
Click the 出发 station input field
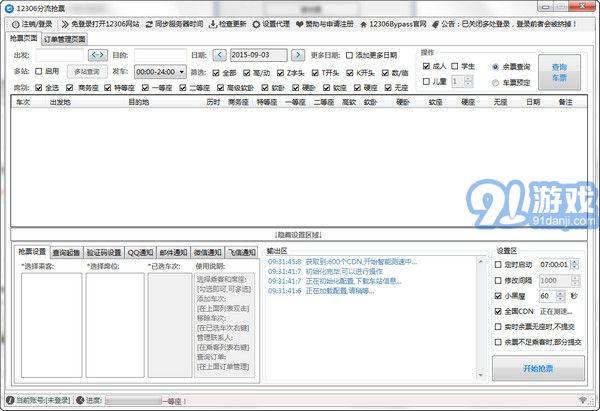(59, 55)
